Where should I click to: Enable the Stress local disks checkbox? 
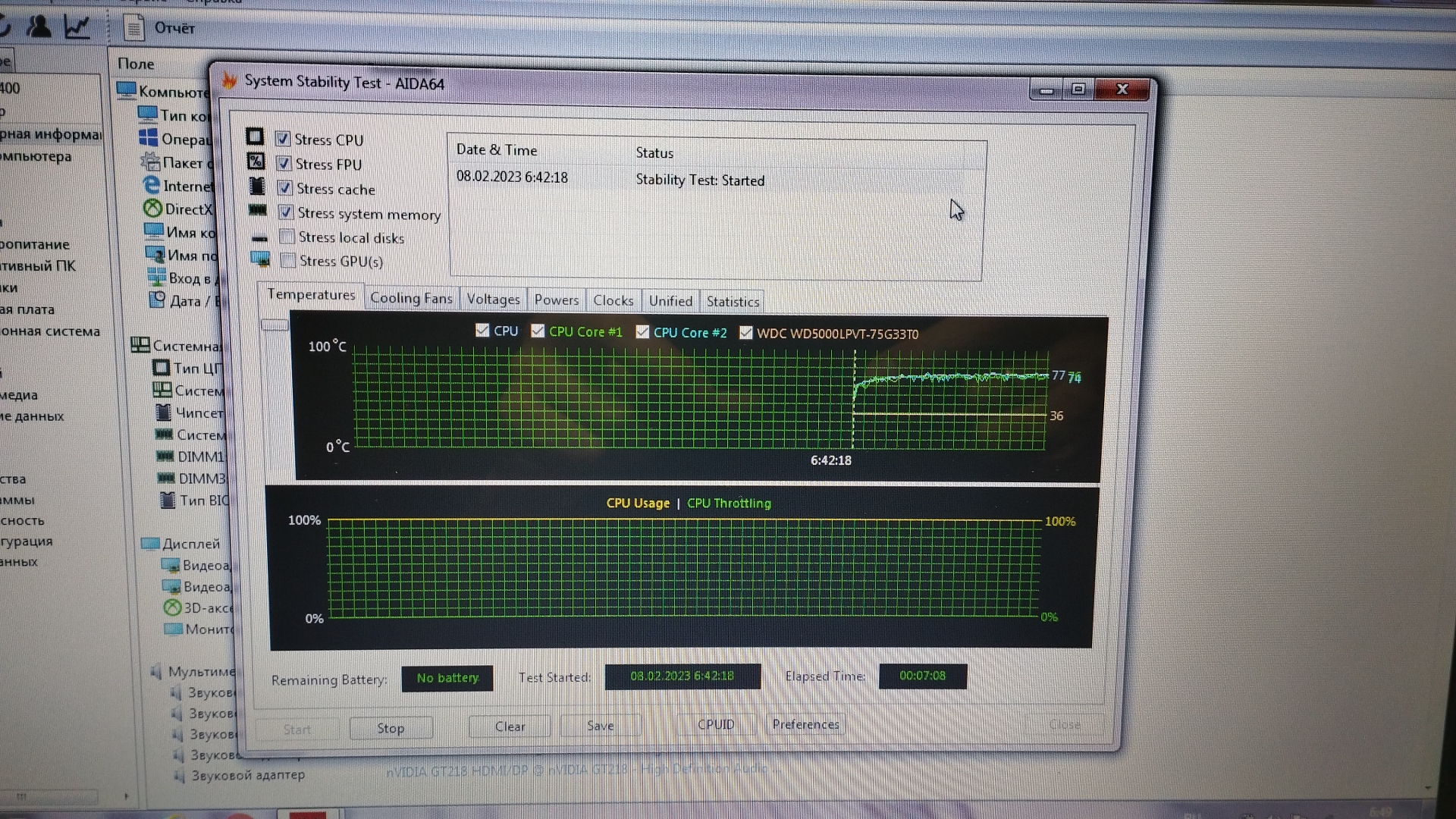287,237
